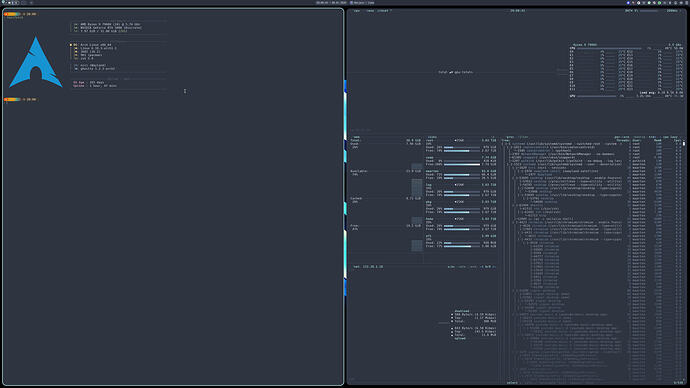Click the btop clock at top center
This screenshot has width=690, height=388.
tap(518, 11)
